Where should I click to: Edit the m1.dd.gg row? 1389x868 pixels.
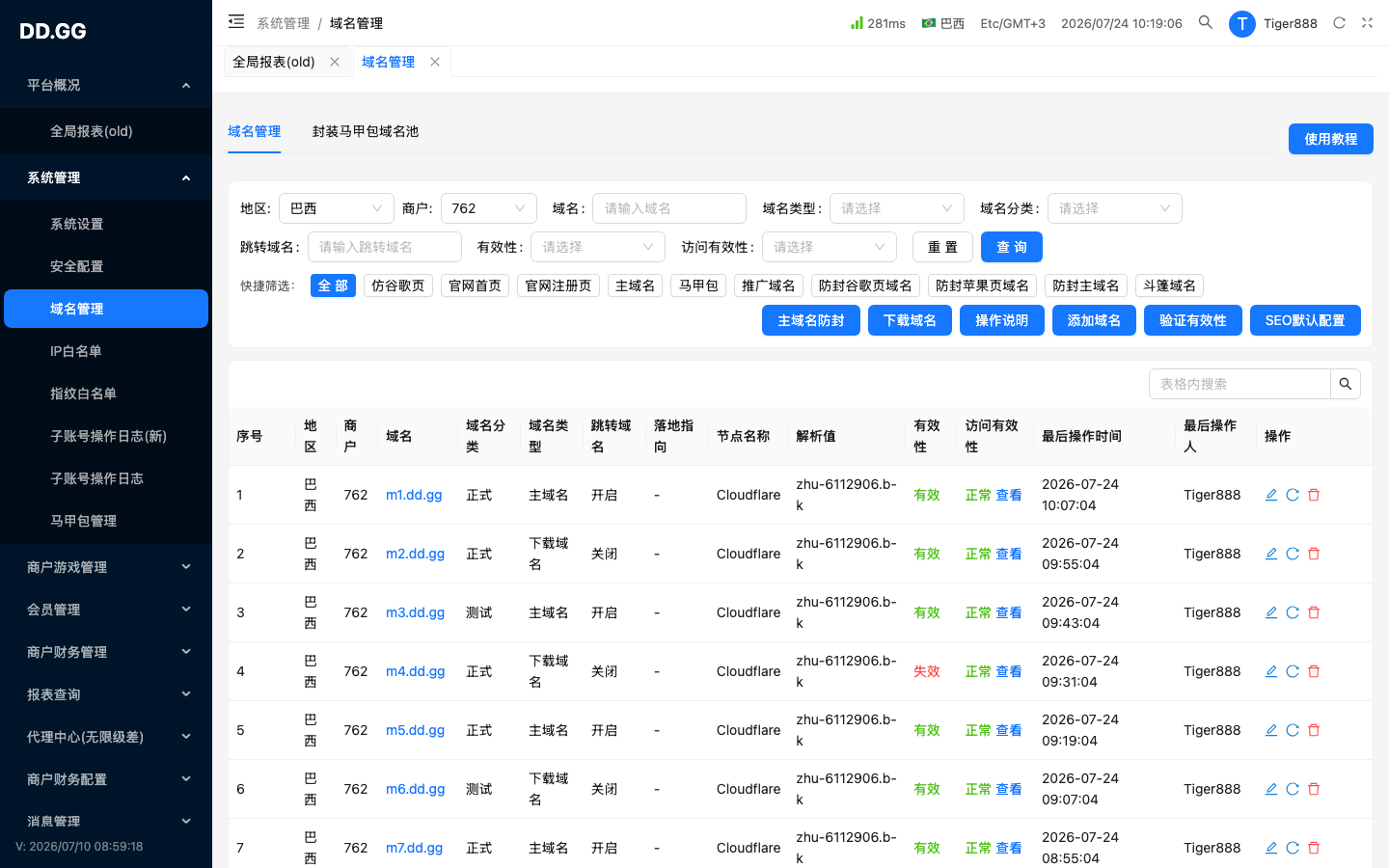click(1271, 495)
